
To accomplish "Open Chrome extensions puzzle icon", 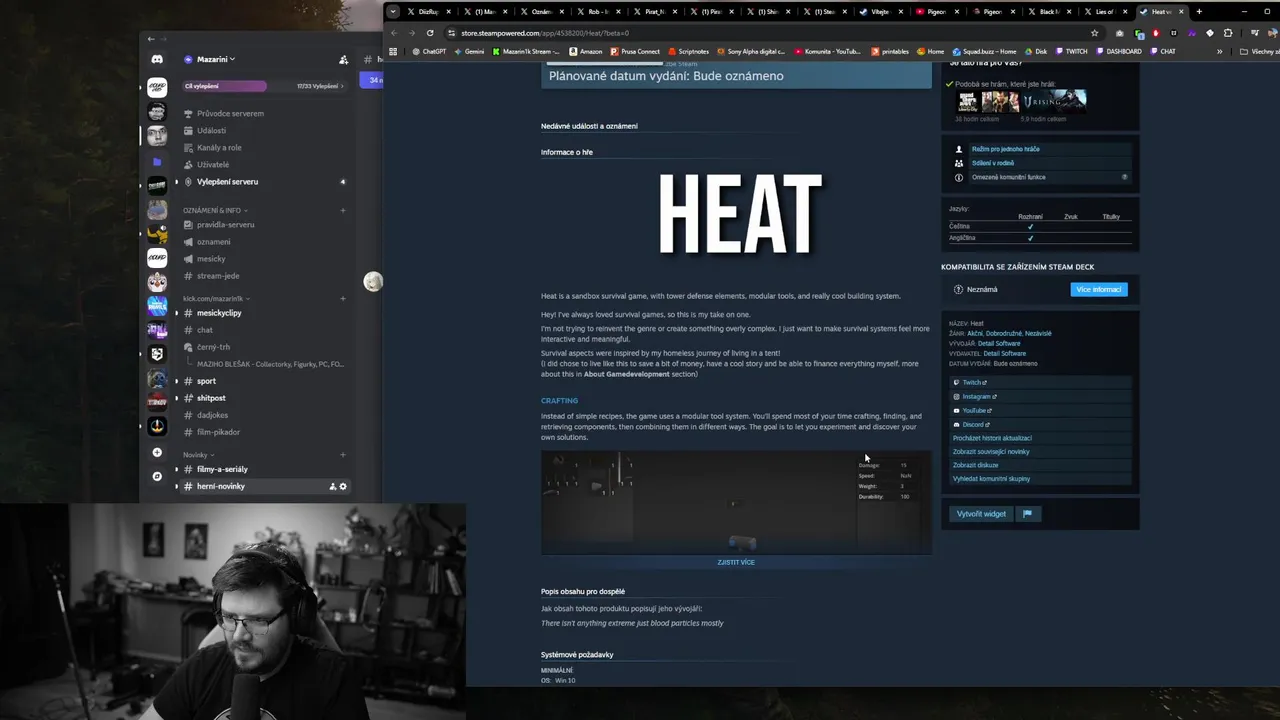I will [1228, 33].
